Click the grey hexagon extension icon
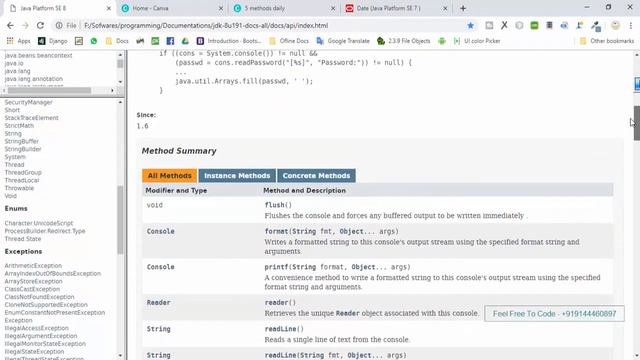Screen dimensions: 640x360 [519, 25]
